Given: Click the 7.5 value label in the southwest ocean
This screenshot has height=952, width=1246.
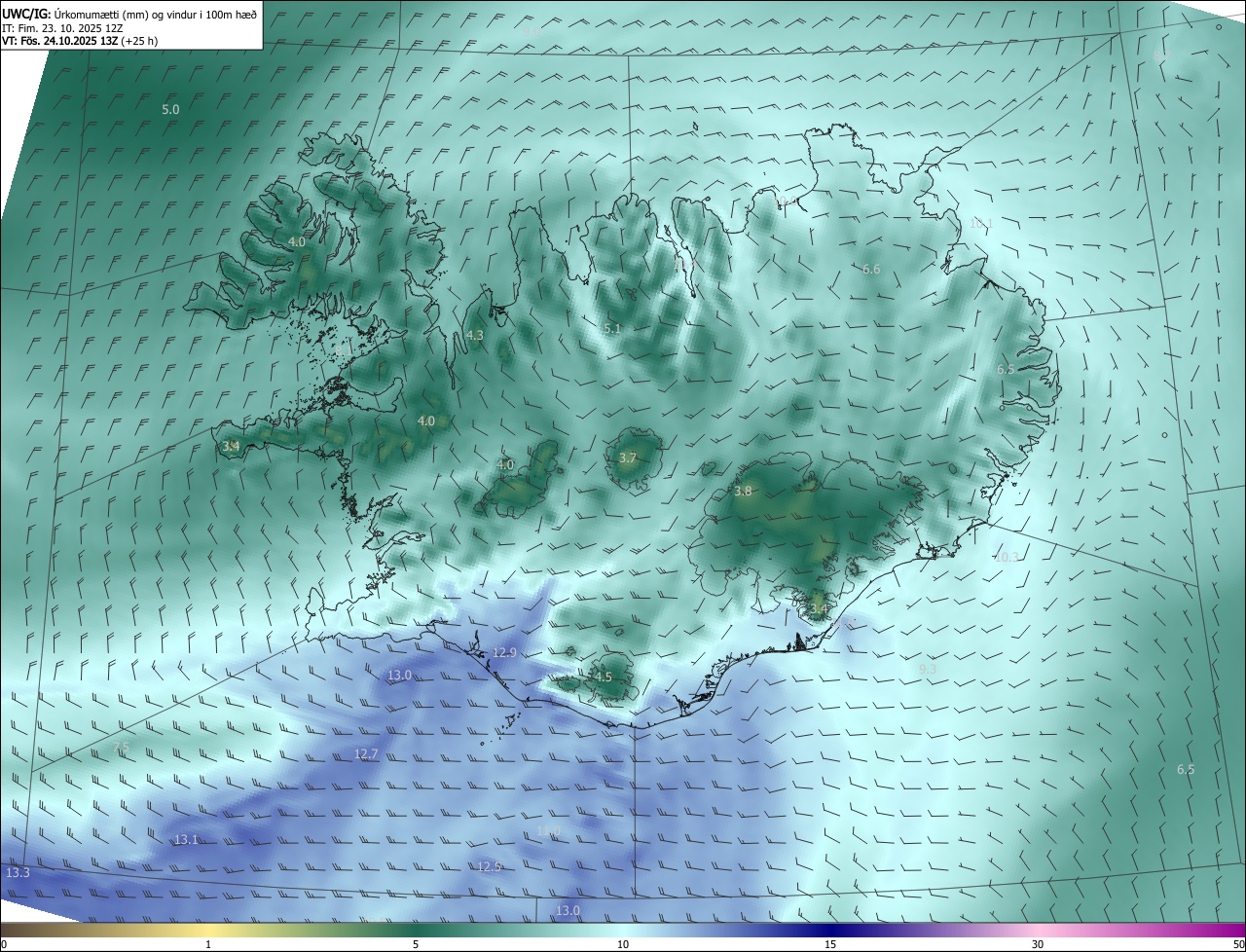Looking at the screenshot, I should 122,748.
